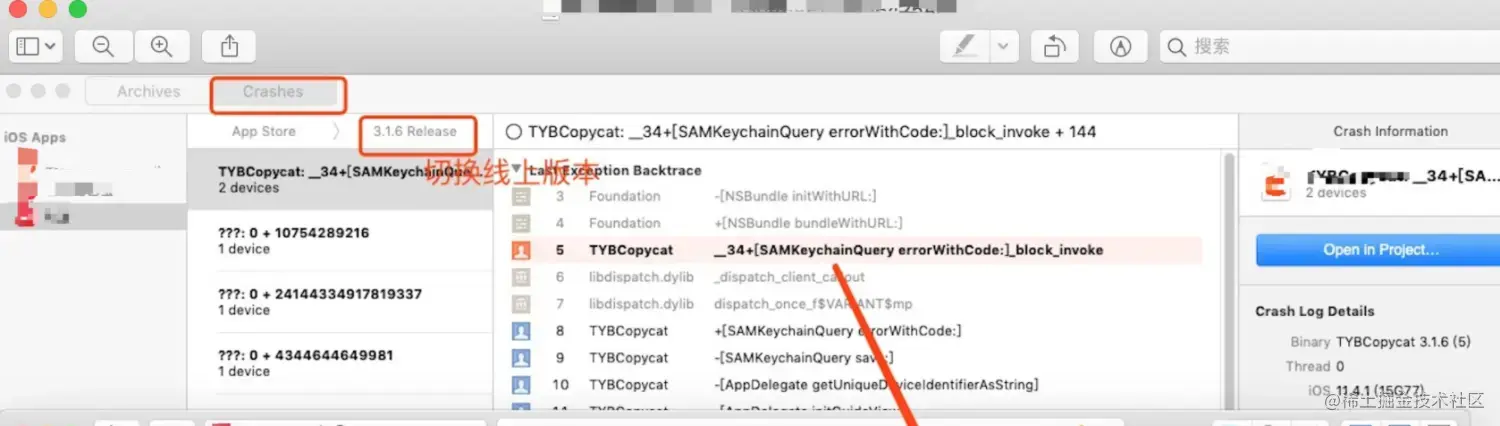Click the library icon on frame 3
Screen dimensions: 1500x426
tap(520, 196)
